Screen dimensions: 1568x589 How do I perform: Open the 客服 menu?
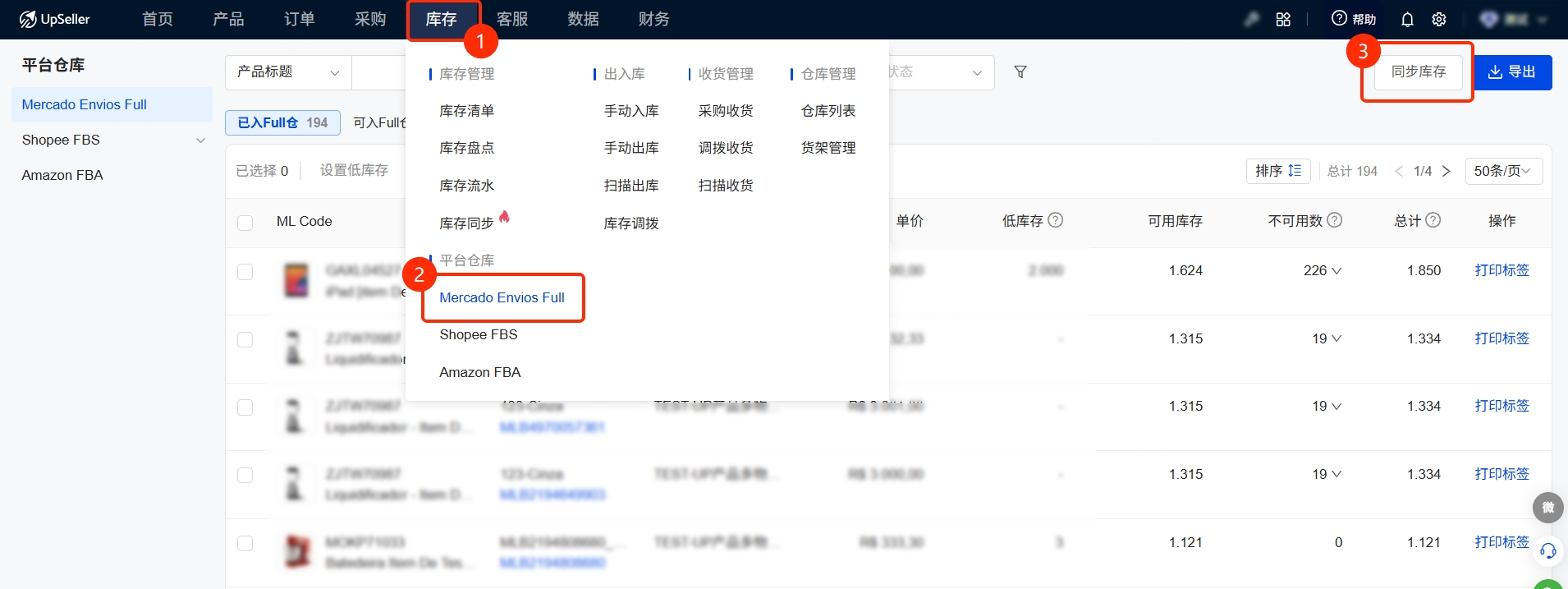[x=512, y=19]
